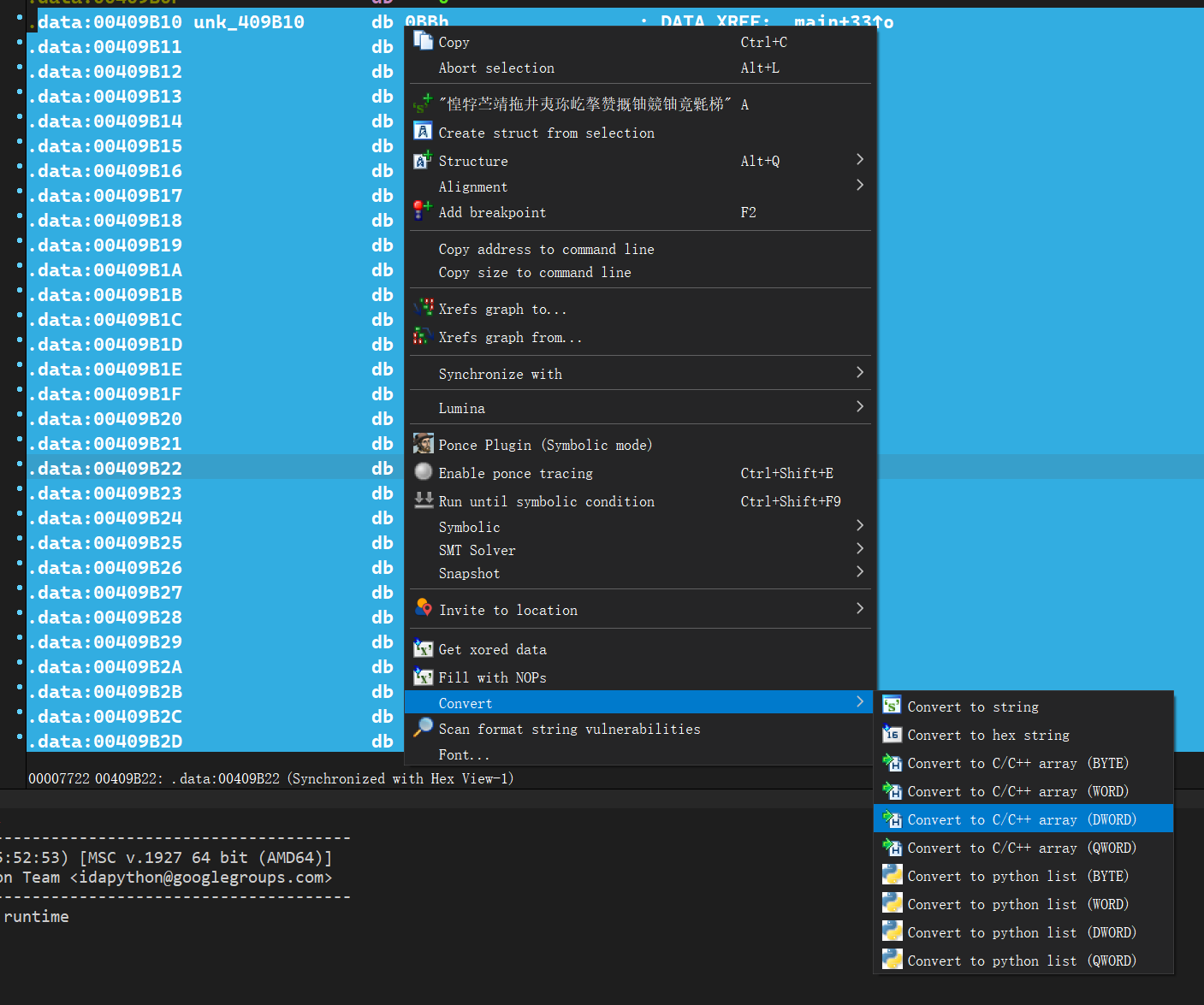Image resolution: width=1204 pixels, height=1005 pixels.
Task: Click the Convert to string icon
Action: click(x=892, y=706)
